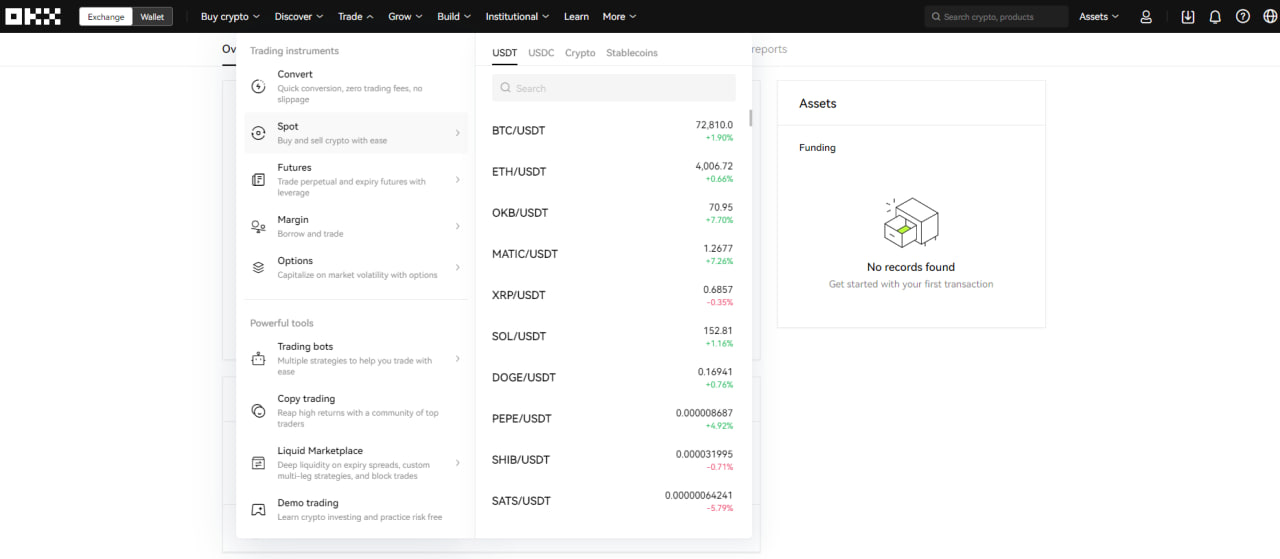Expand the Spot submenu arrow

(457, 133)
